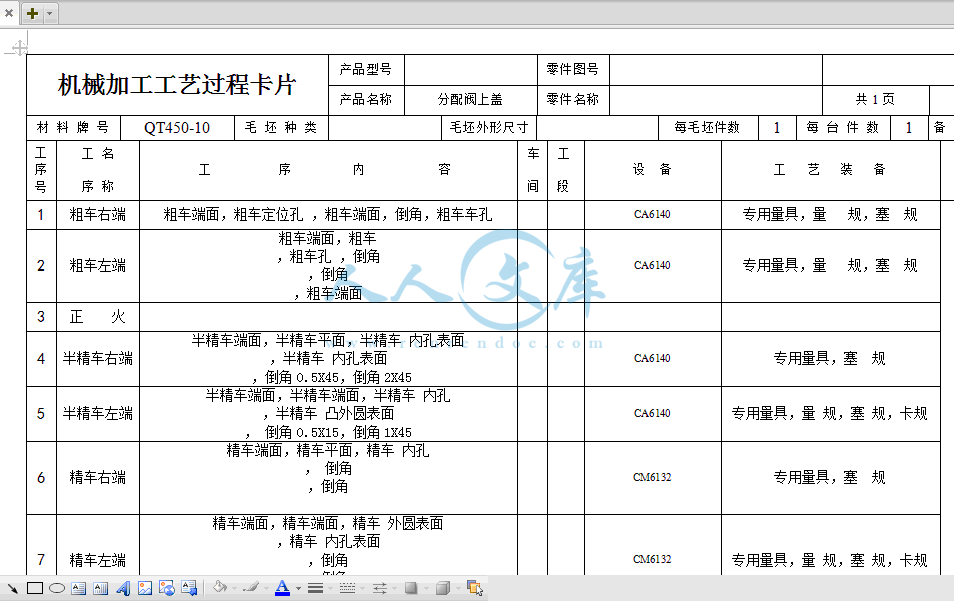The width and height of the screenshot is (954, 601).
Task: Click the 材料牌号 label cell
Action: [x=73, y=128]
